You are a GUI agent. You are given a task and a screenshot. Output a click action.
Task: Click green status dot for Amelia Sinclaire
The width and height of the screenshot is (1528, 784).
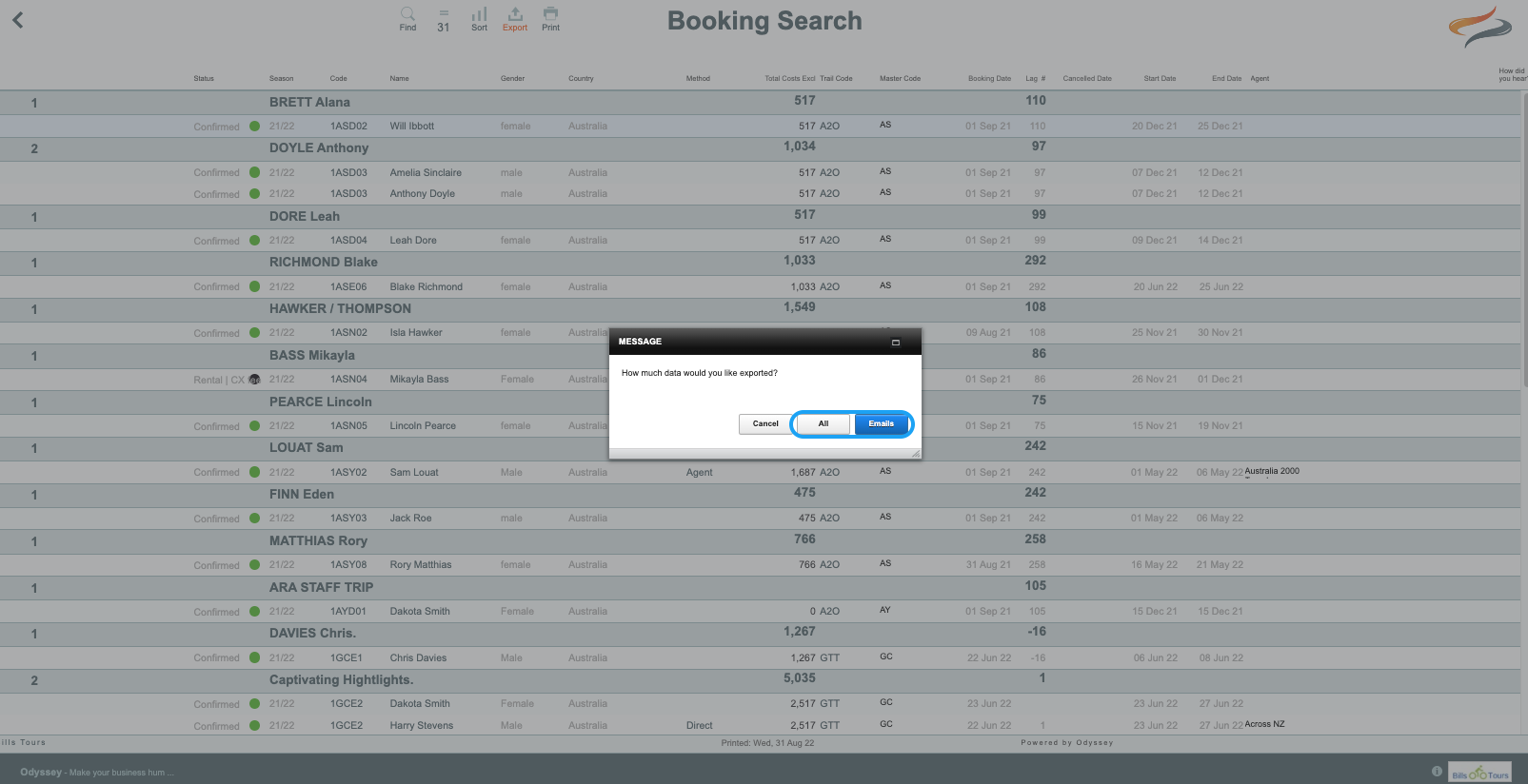click(254, 172)
